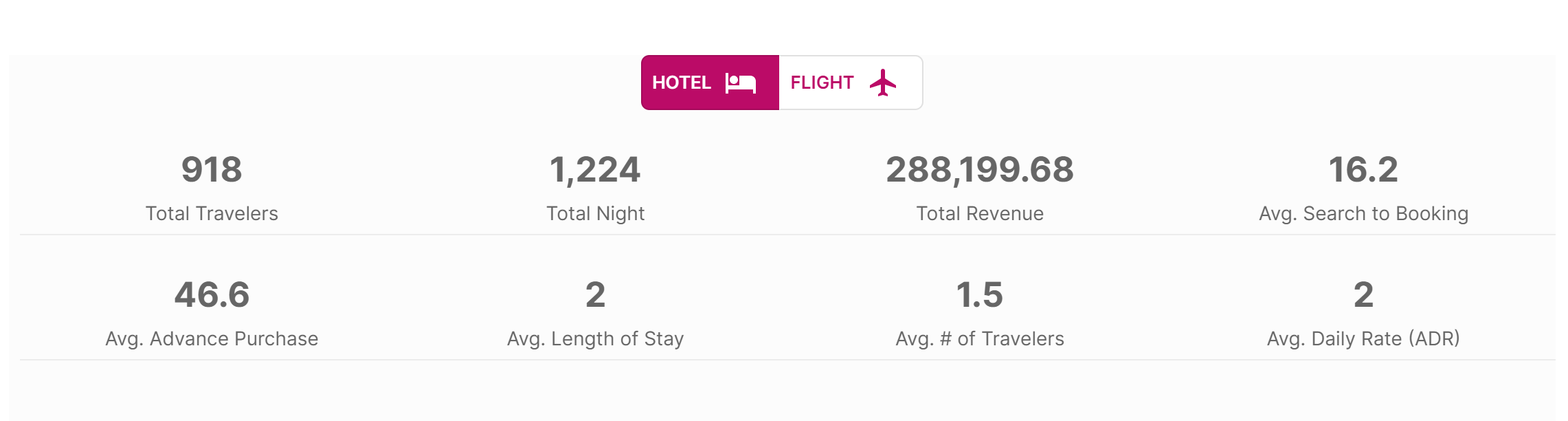1568x421 pixels.
Task: Select the Avg. Daily Rate value
Action: (1363, 294)
